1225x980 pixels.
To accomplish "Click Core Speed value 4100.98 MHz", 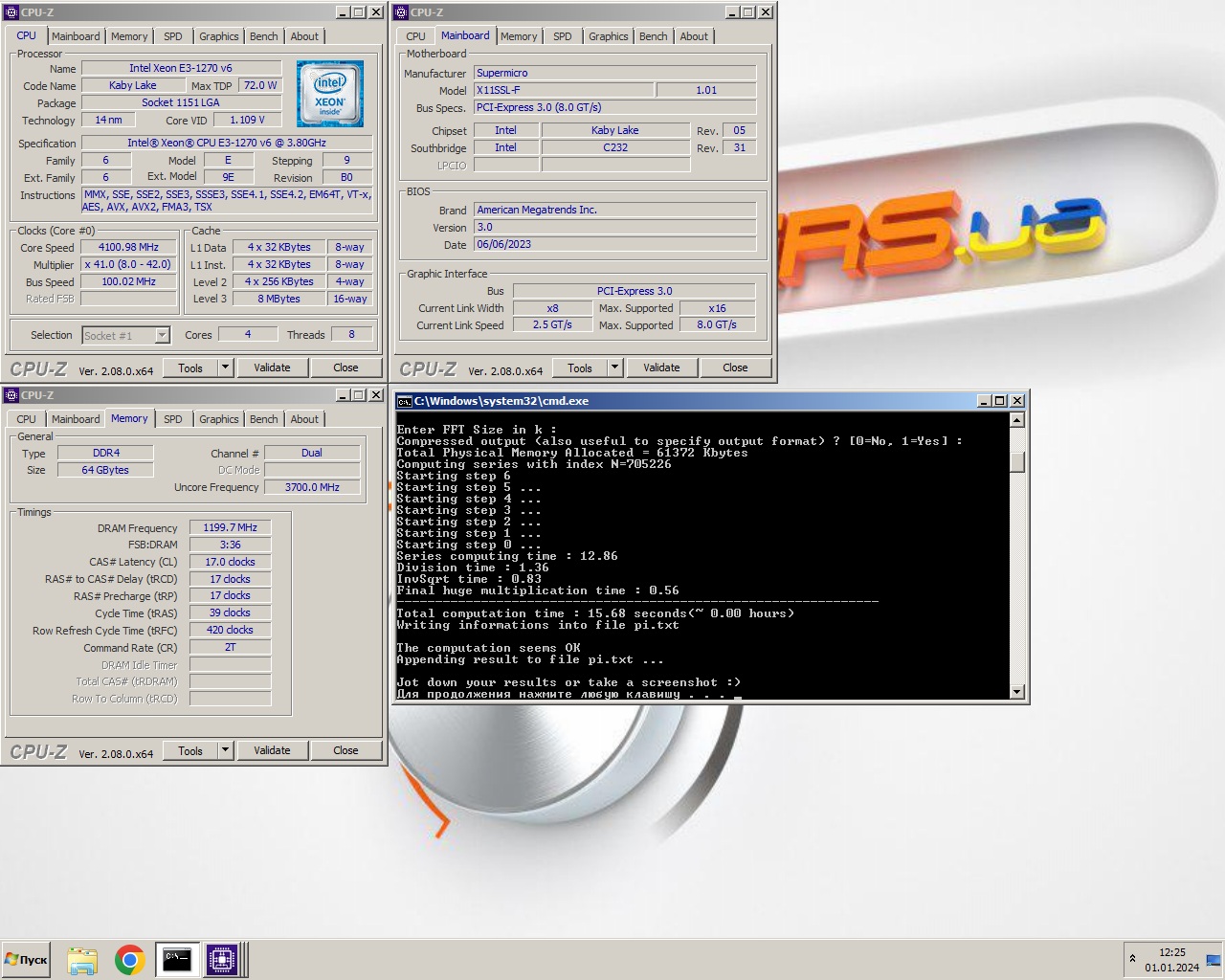I will coord(128,247).
